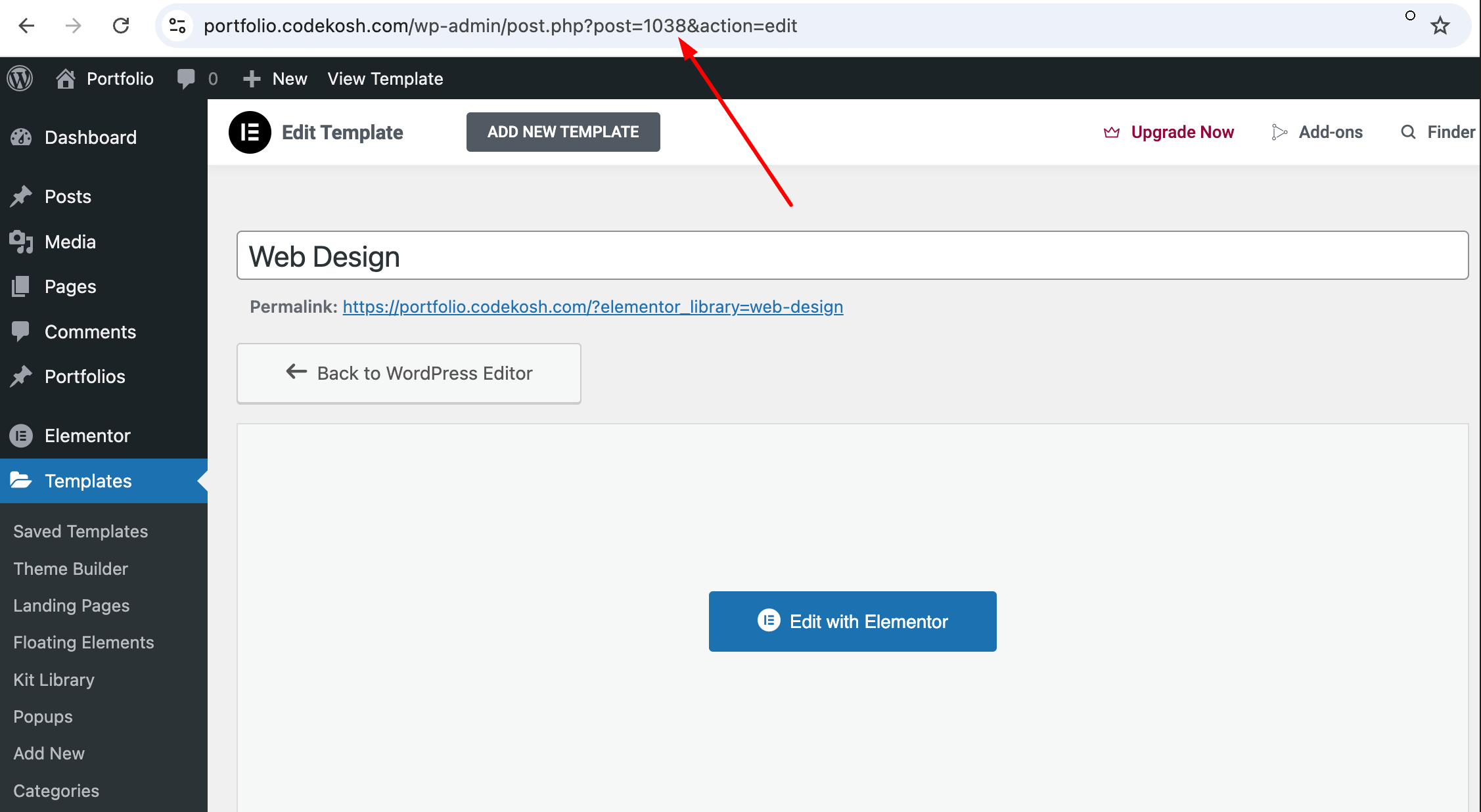Click the plus icon beside New

point(252,79)
